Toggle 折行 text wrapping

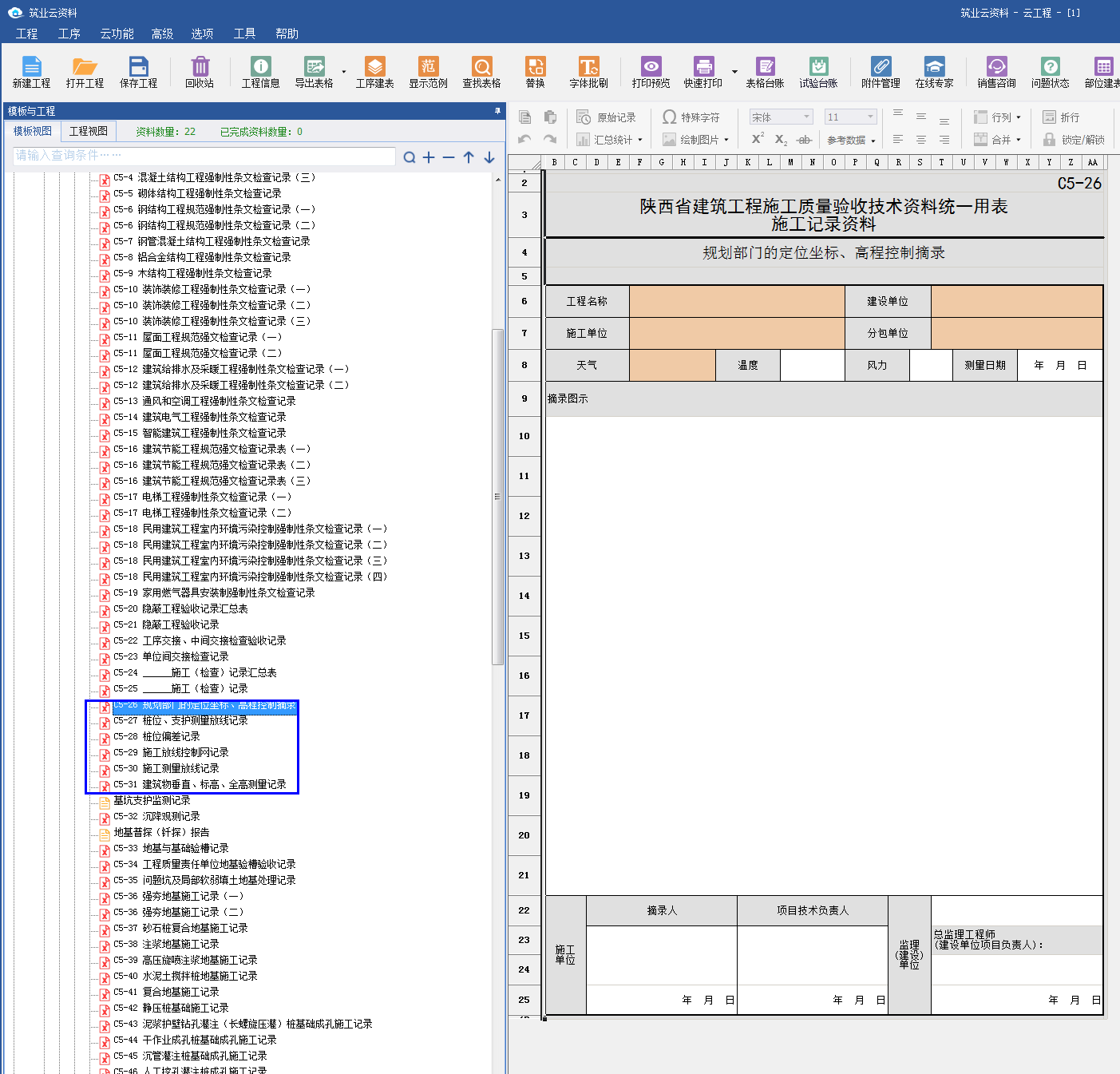pyautogui.click(x=1061, y=117)
